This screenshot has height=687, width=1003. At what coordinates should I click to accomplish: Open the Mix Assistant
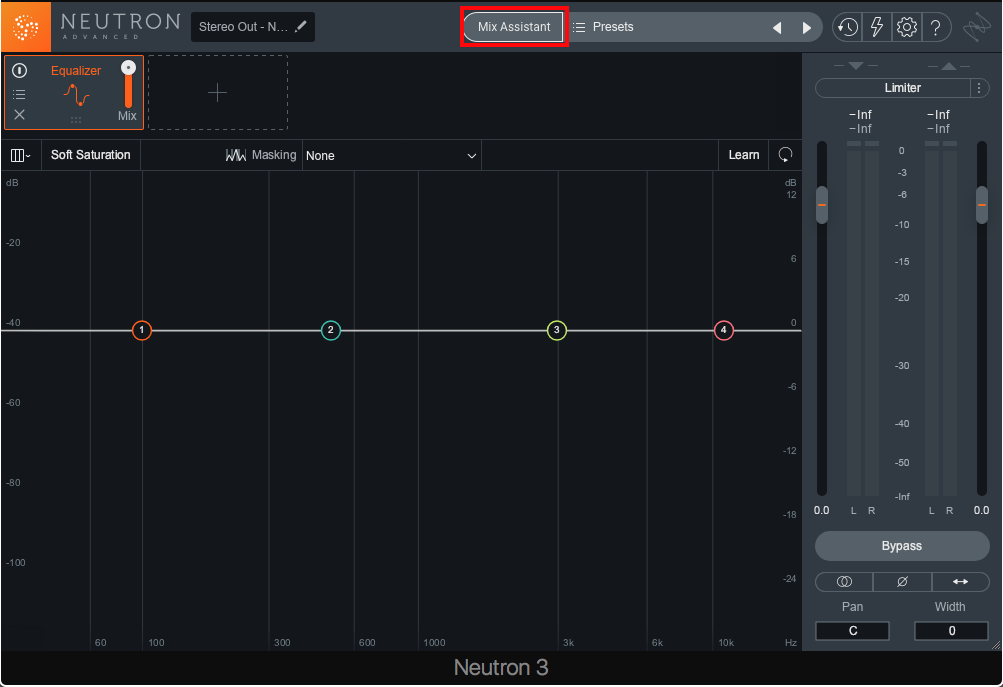click(x=514, y=27)
